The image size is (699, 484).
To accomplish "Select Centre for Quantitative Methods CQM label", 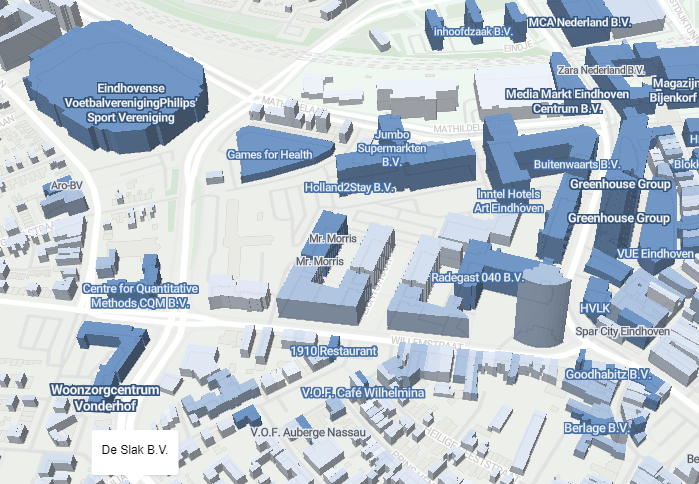I will [x=140, y=295].
